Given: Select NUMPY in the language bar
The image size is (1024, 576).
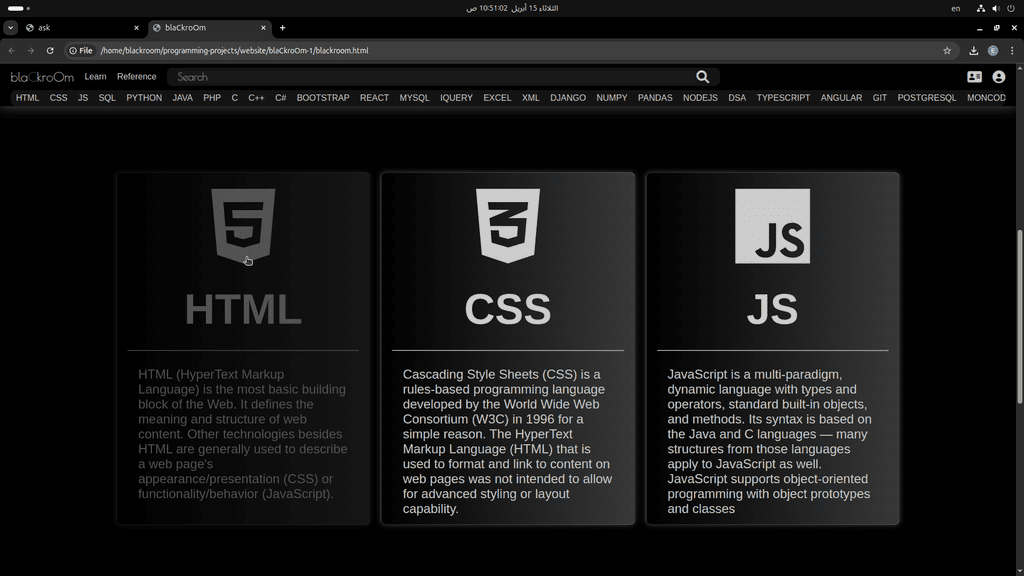Looking at the screenshot, I should click(612, 98).
